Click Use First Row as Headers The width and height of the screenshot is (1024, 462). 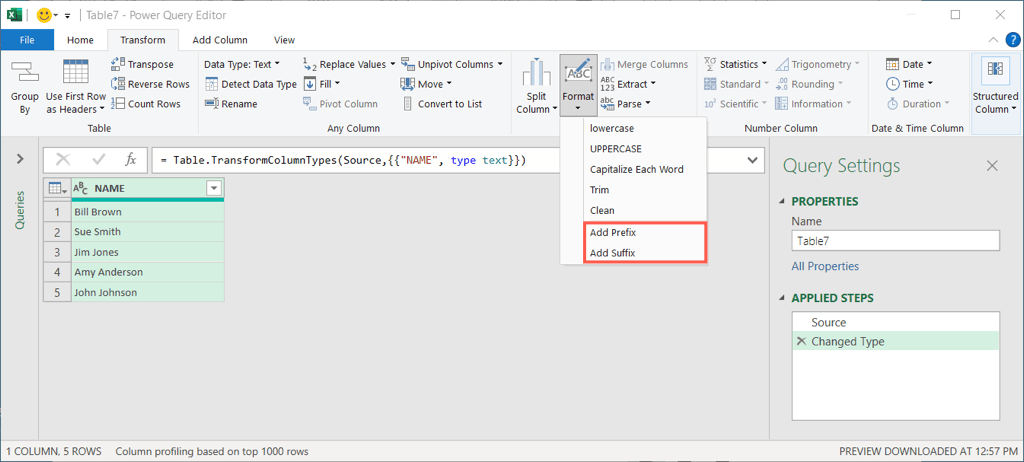(x=76, y=88)
